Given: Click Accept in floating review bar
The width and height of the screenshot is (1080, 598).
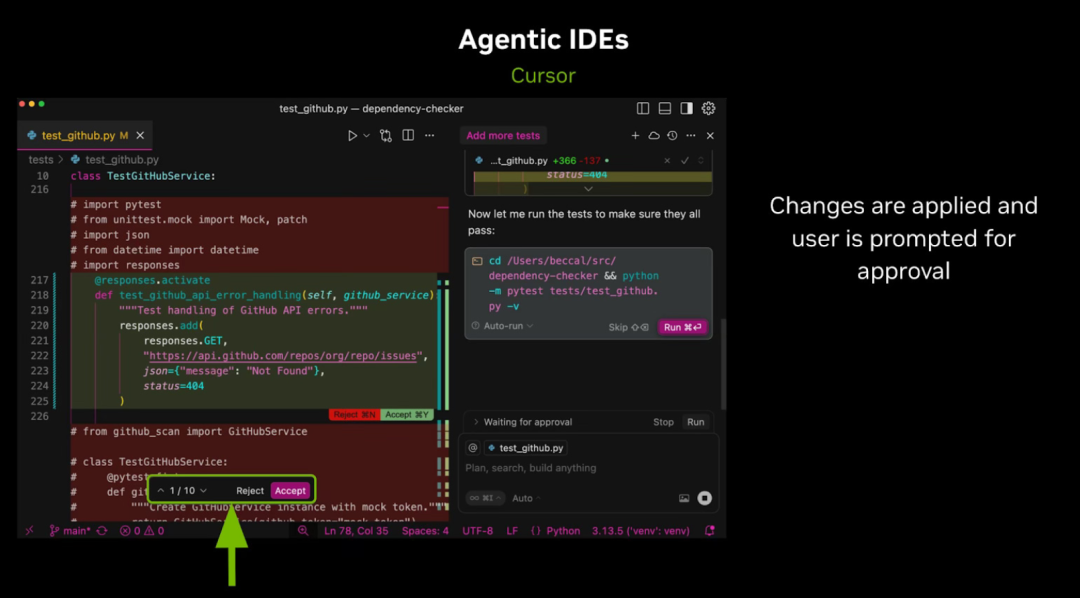Looking at the screenshot, I should click(290, 491).
